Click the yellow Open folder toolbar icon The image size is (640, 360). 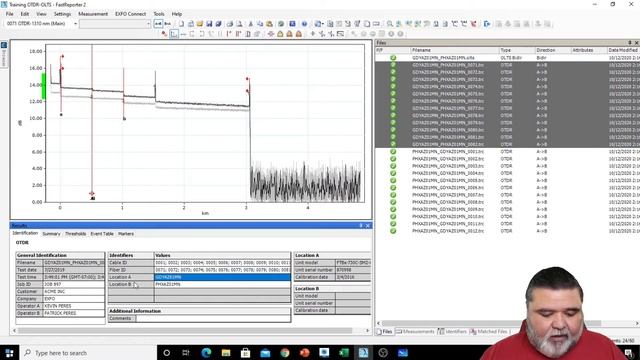pyautogui.click(x=200, y=24)
